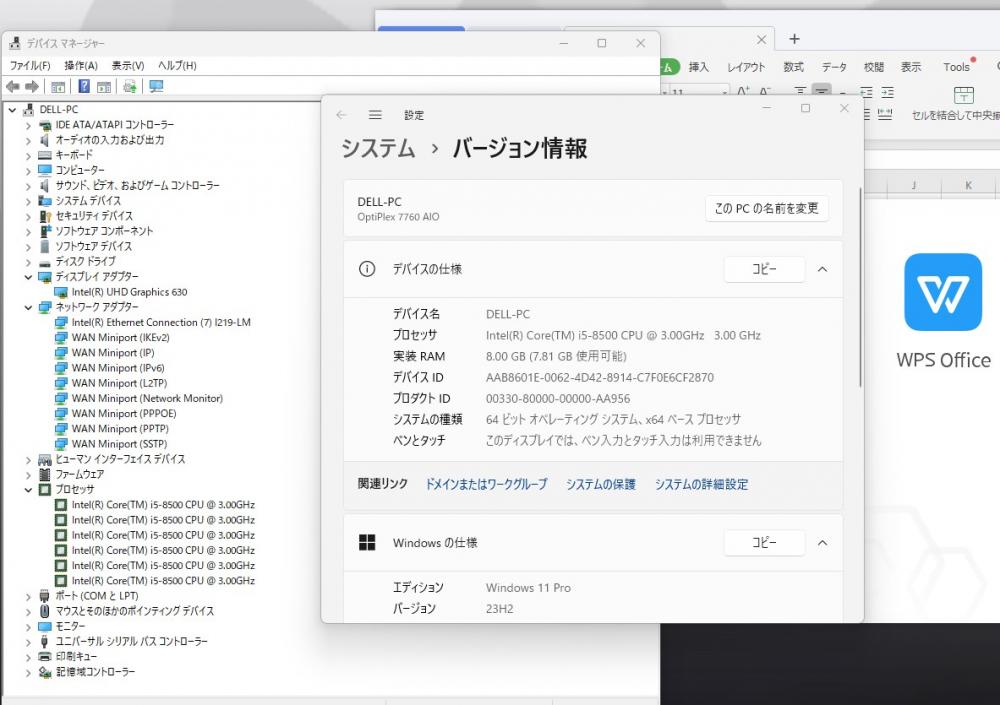The height and width of the screenshot is (705, 1000).
Task: Click the Settings window vertical scrollbar
Action: point(860,287)
